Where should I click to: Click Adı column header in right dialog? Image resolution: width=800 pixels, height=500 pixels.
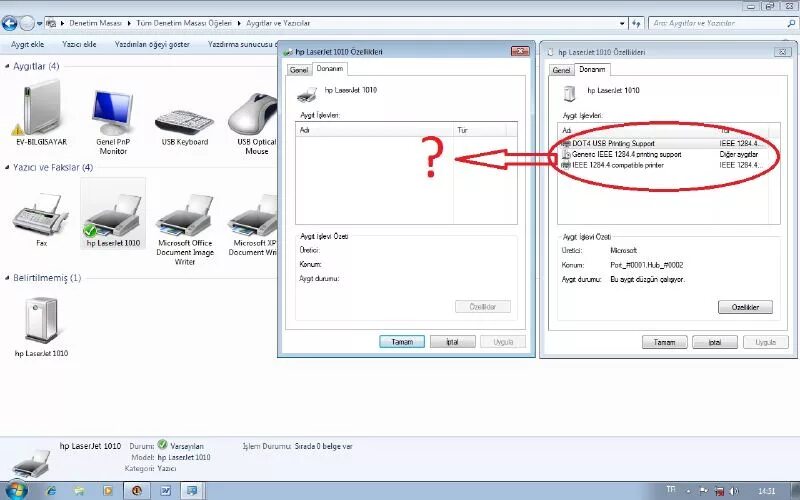coord(637,131)
